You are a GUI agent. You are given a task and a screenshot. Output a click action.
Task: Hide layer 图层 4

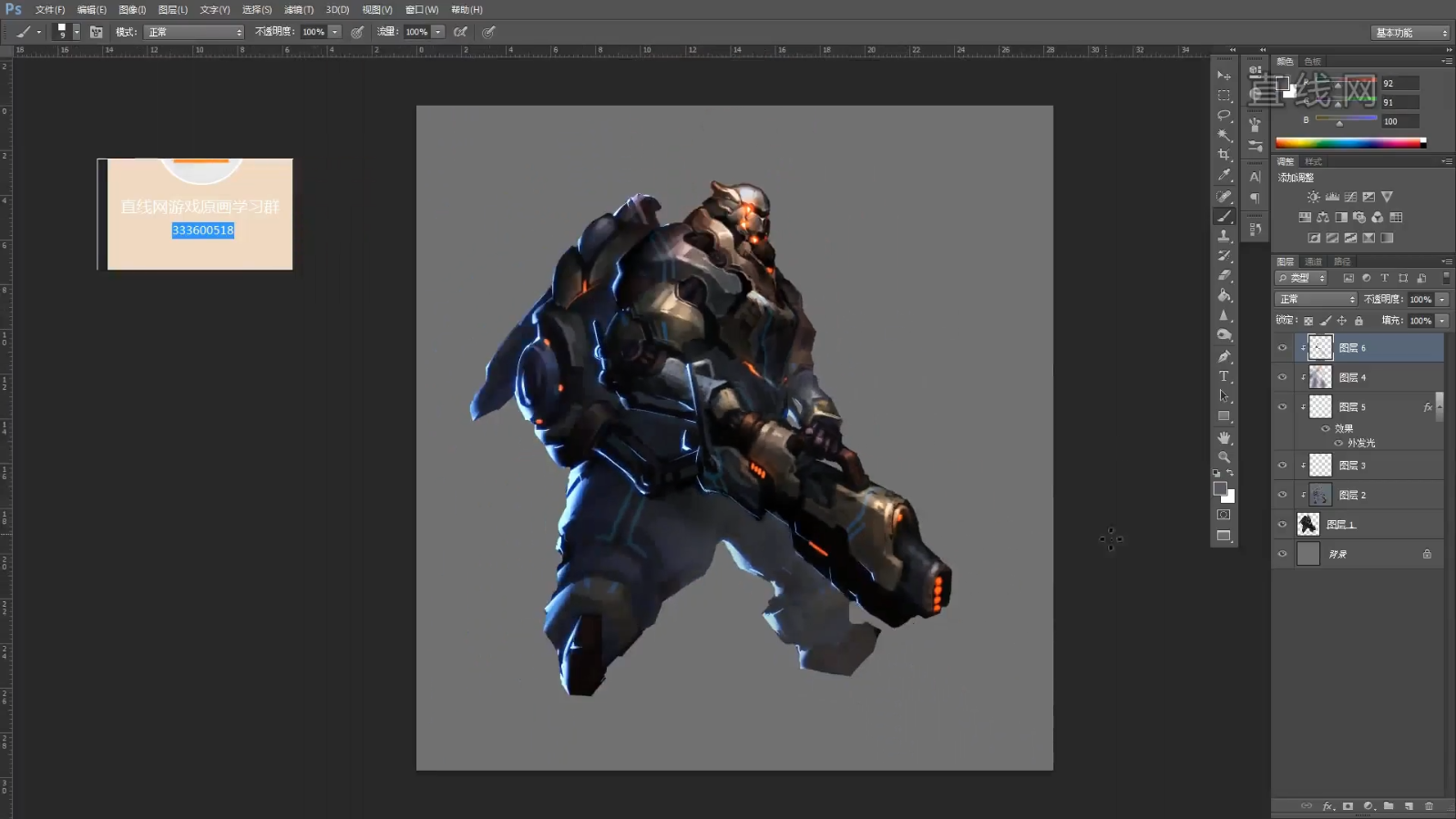pos(1282,377)
